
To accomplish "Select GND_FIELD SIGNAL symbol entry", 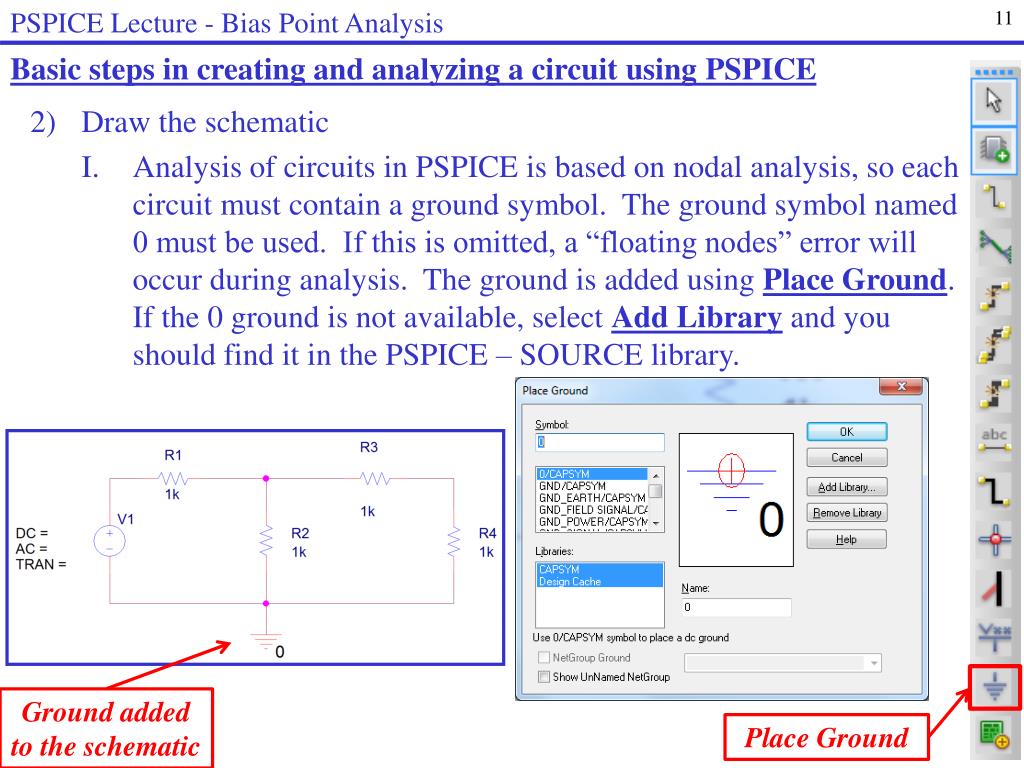I will click(x=592, y=509).
